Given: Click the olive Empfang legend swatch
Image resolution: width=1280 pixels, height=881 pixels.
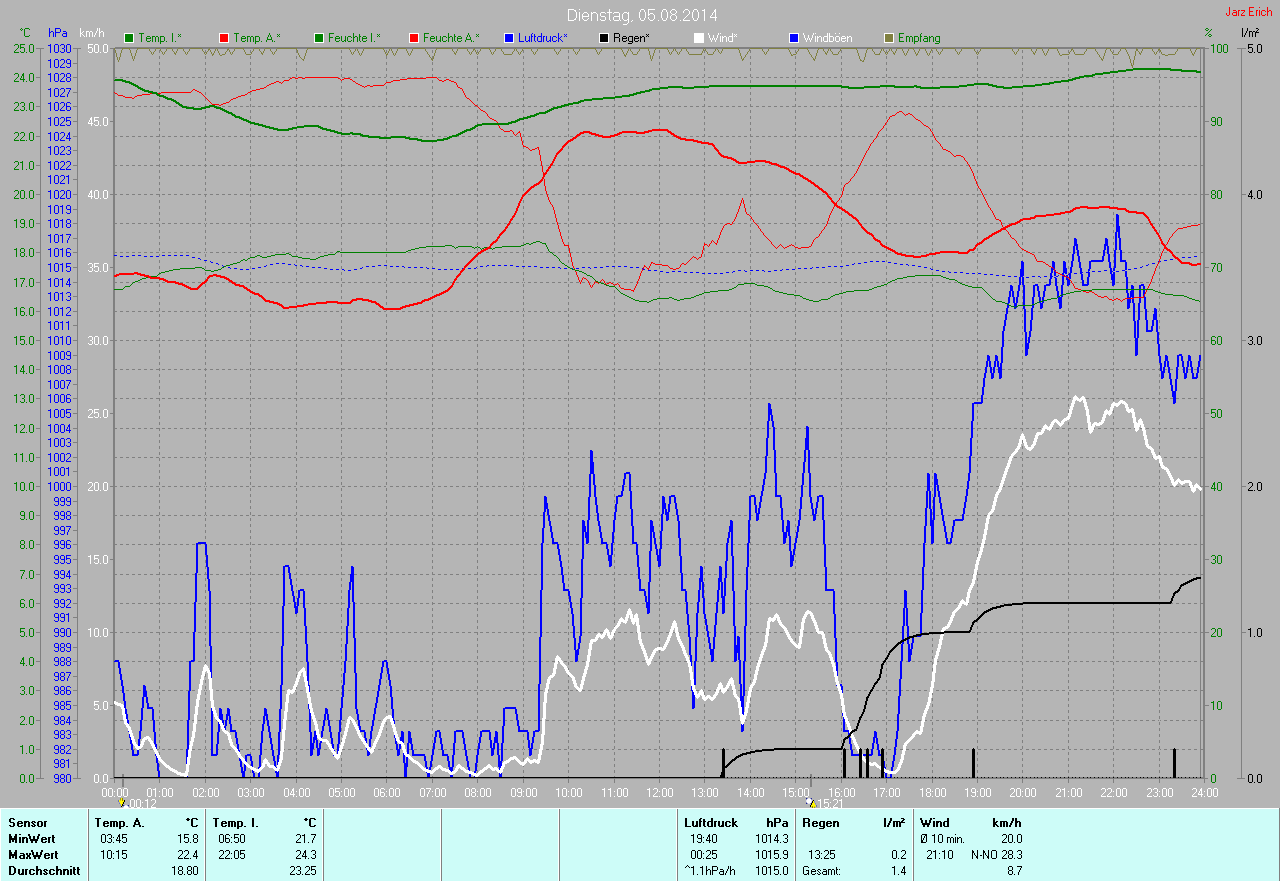Looking at the screenshot, I should tap(890, 38).
